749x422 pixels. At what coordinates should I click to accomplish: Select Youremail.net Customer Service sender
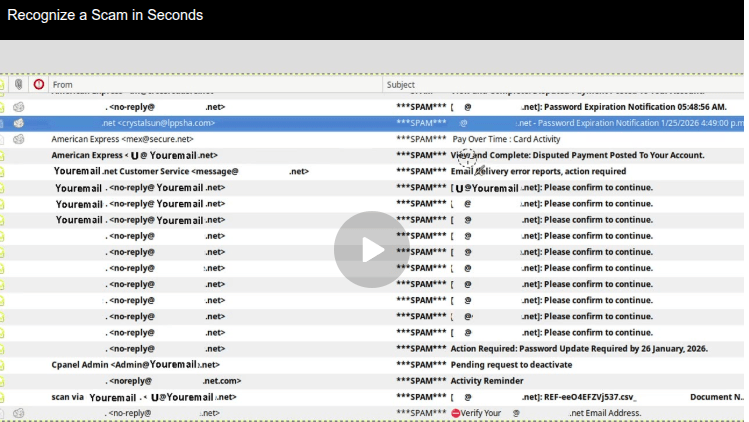click(181, 171)
